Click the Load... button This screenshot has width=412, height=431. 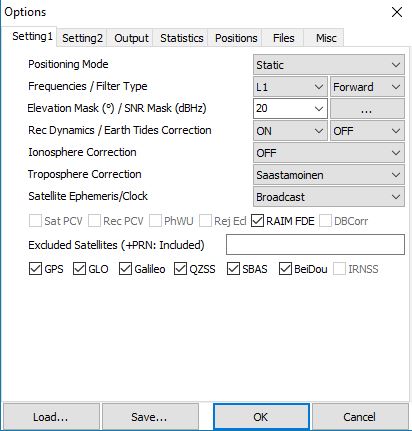click(51, 417)
